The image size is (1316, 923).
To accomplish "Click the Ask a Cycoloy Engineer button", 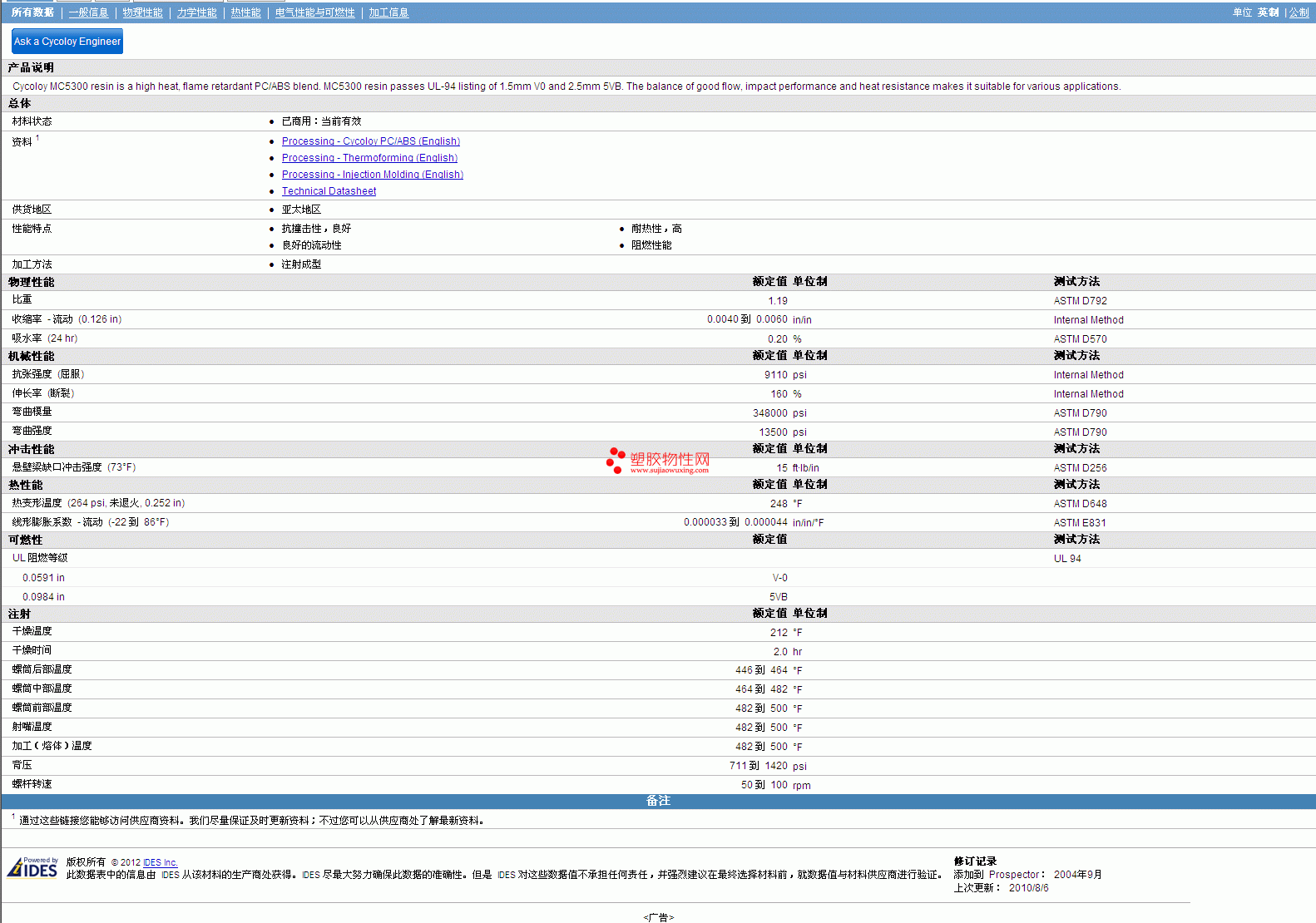I will [x=67, y=41].
